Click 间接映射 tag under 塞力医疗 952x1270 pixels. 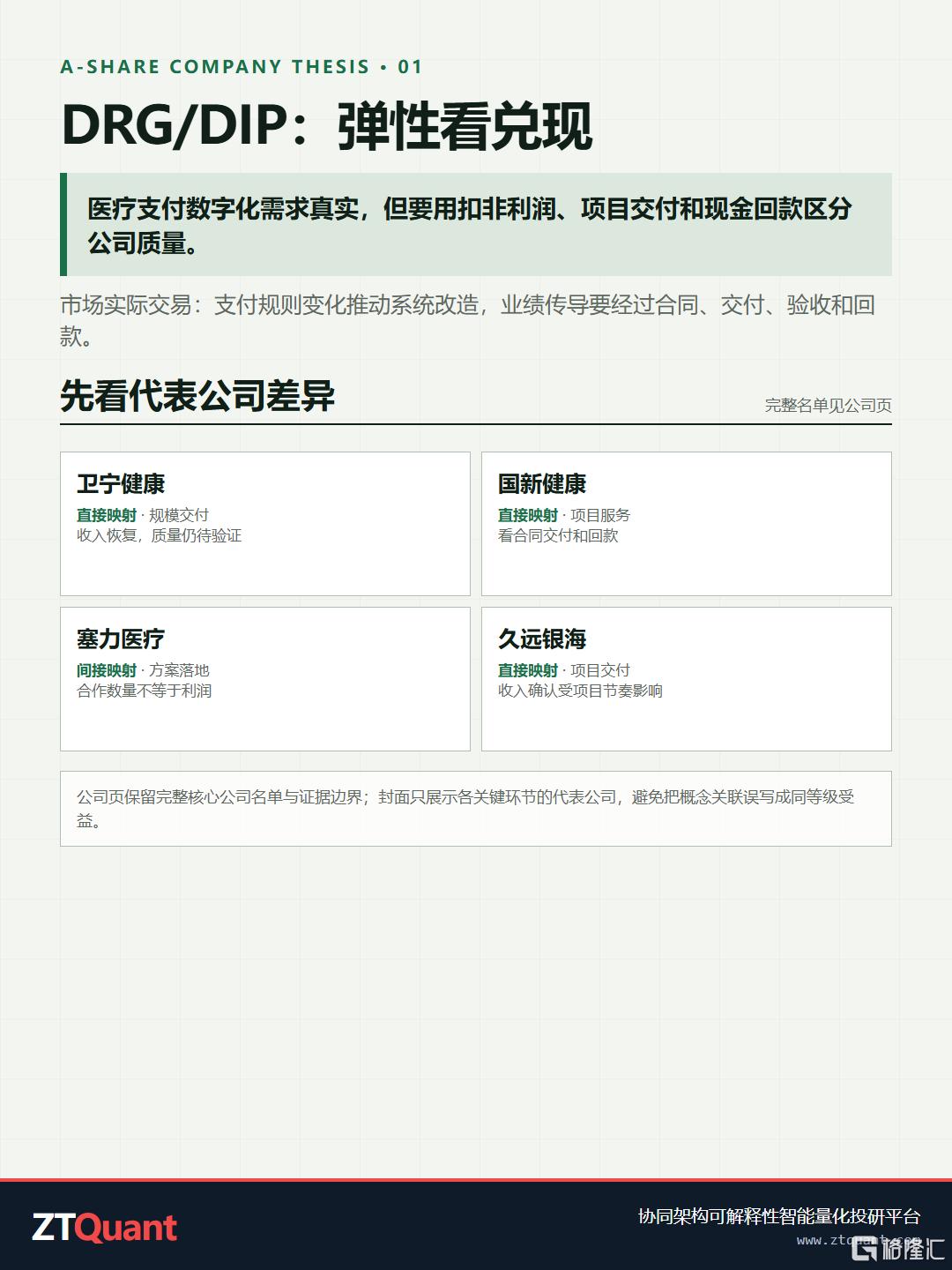pyautogui.click(x=107, y=670)
